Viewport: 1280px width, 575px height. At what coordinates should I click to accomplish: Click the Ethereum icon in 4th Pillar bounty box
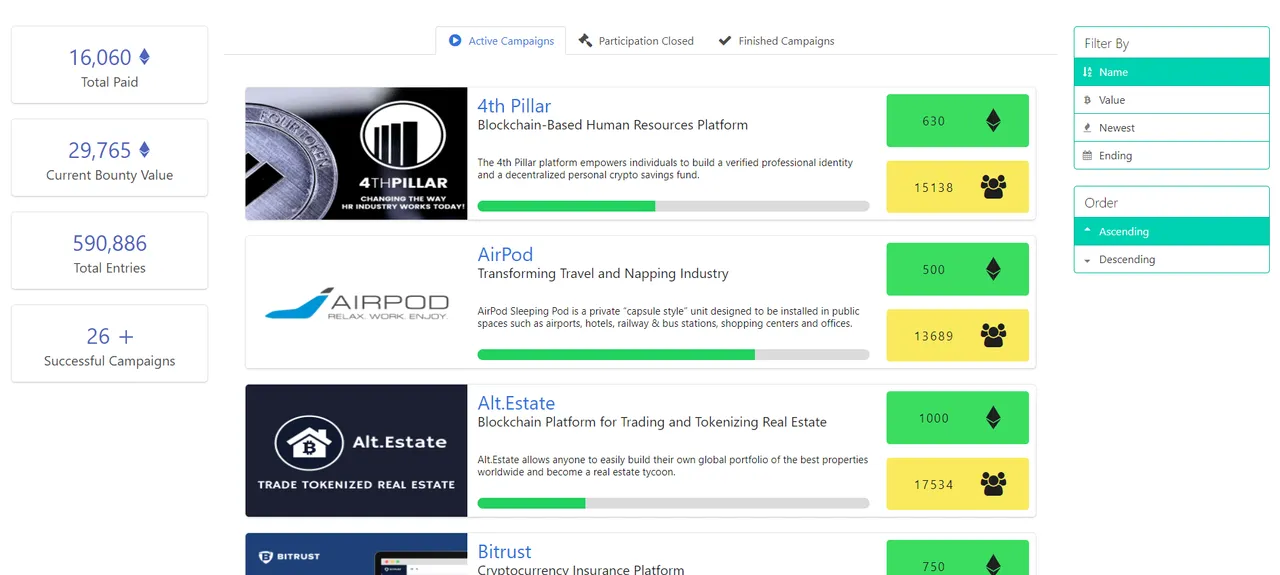(993, 121)
